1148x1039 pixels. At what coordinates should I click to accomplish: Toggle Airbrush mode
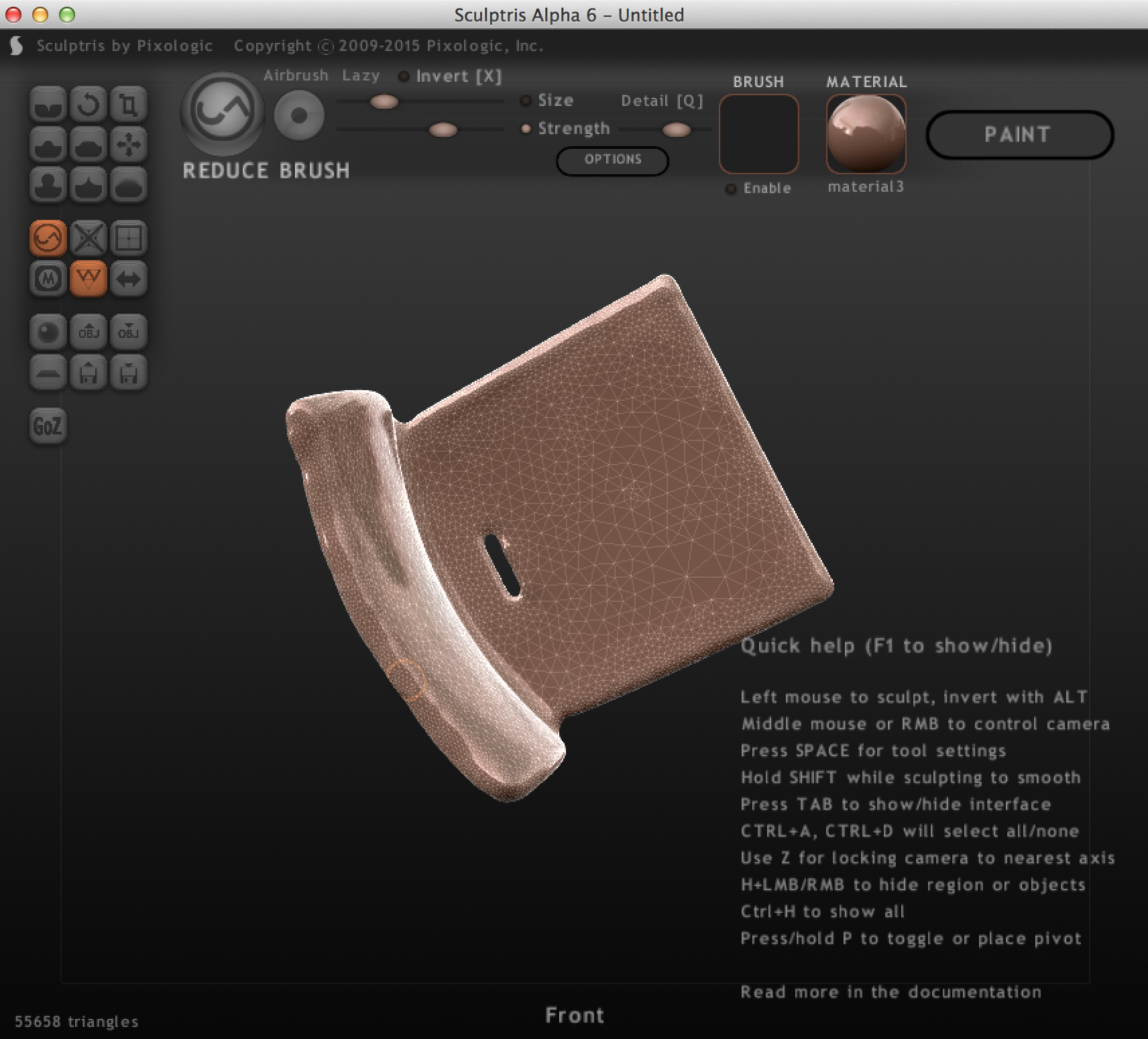click(296, 75)
